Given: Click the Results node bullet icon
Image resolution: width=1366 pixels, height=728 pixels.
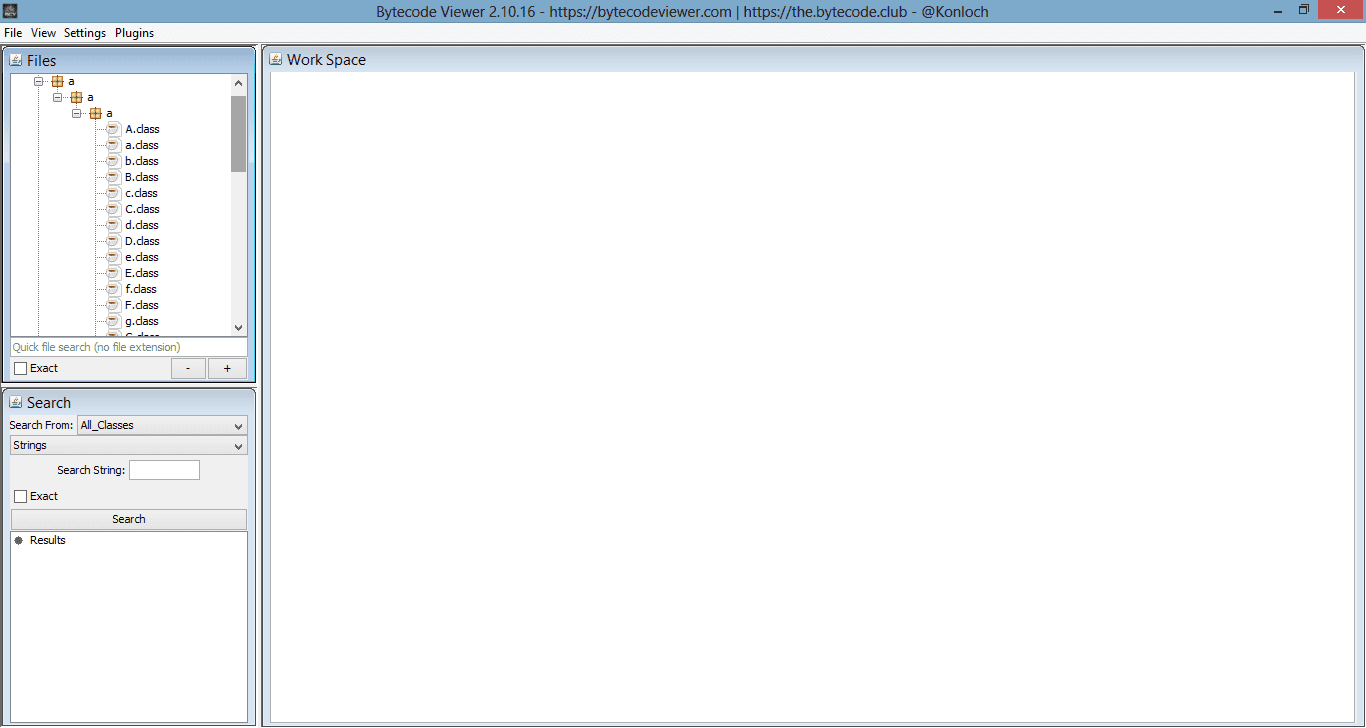Looking at the screenshot, I should (x=18, y=540).
